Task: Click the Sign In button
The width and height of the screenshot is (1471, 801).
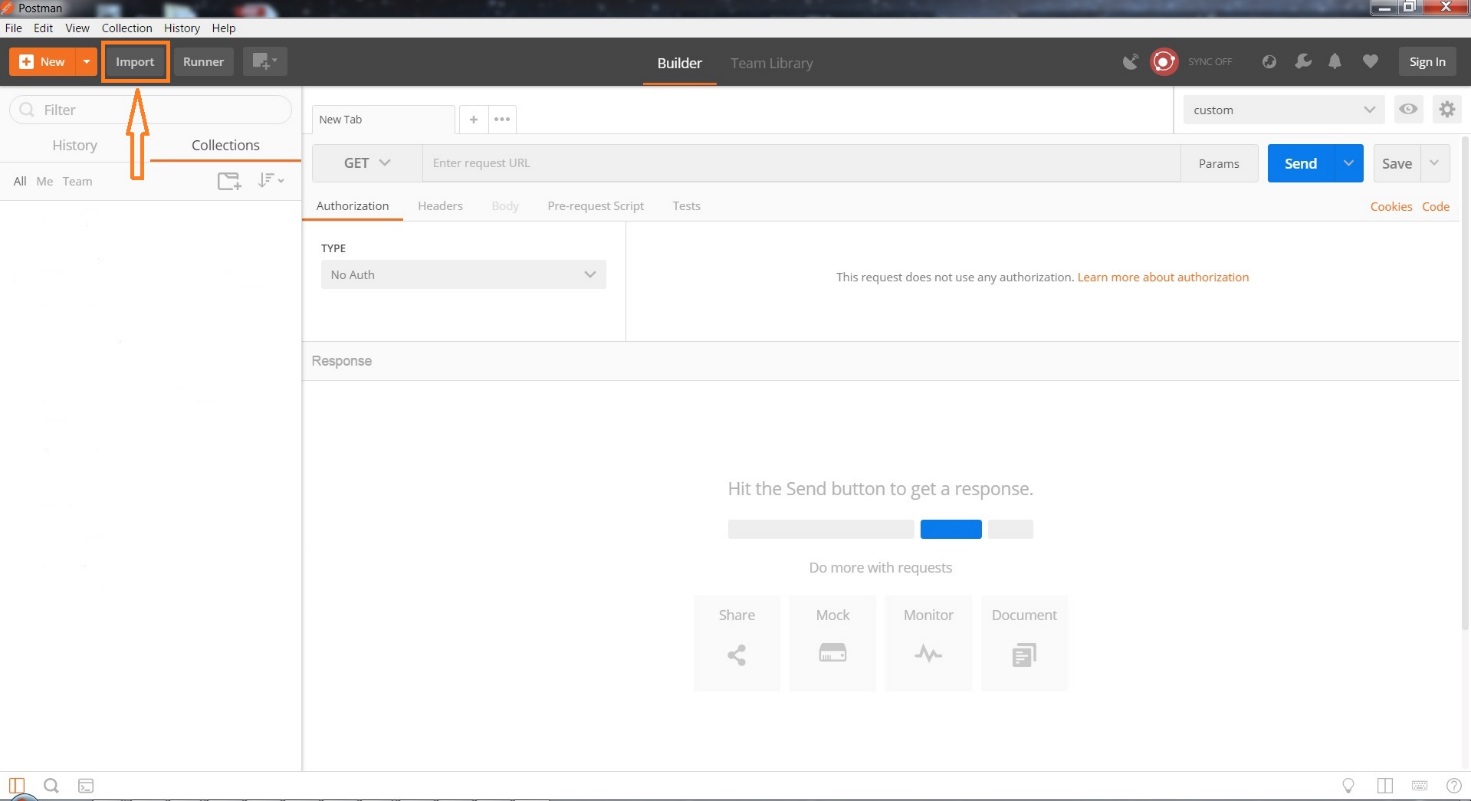Action: 1427,62
